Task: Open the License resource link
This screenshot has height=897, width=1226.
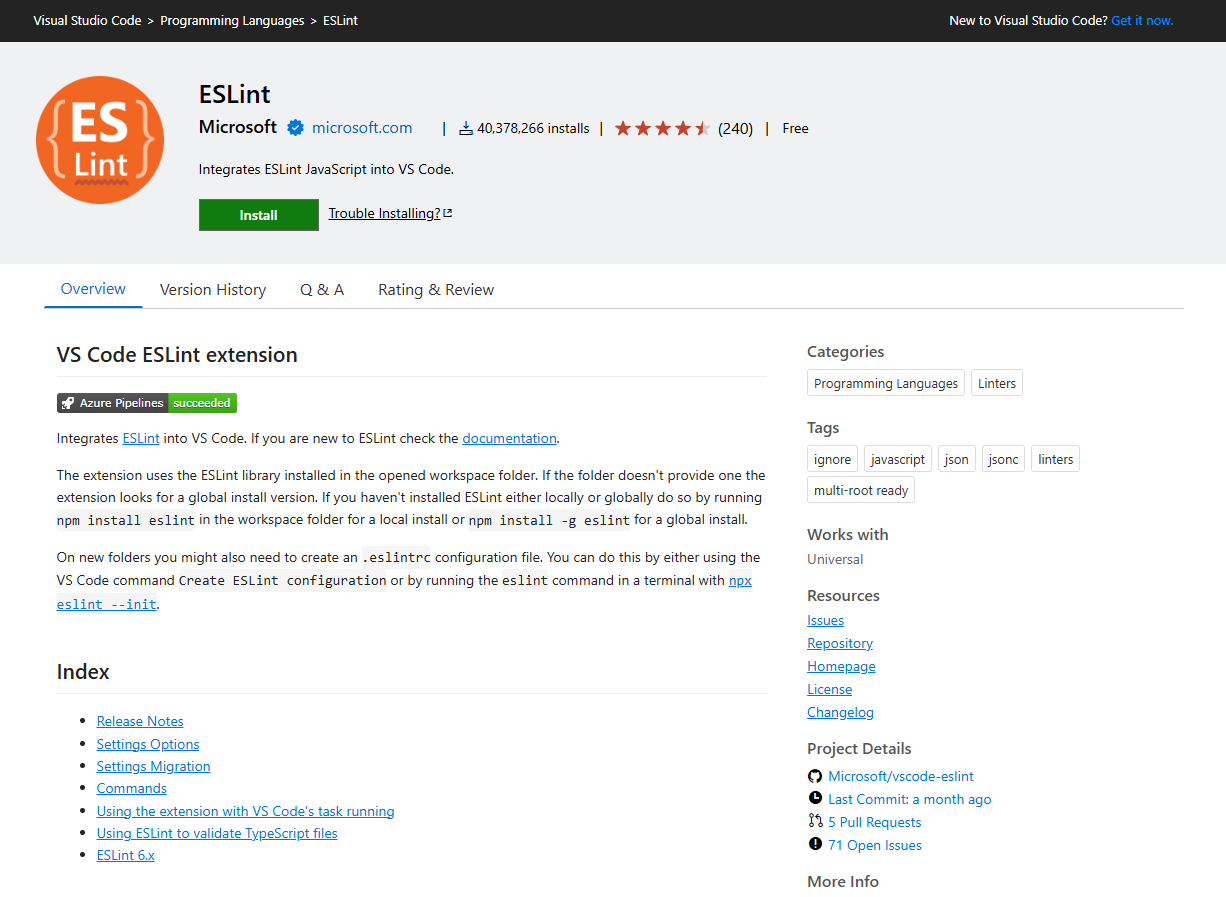Action: point(830,689)
